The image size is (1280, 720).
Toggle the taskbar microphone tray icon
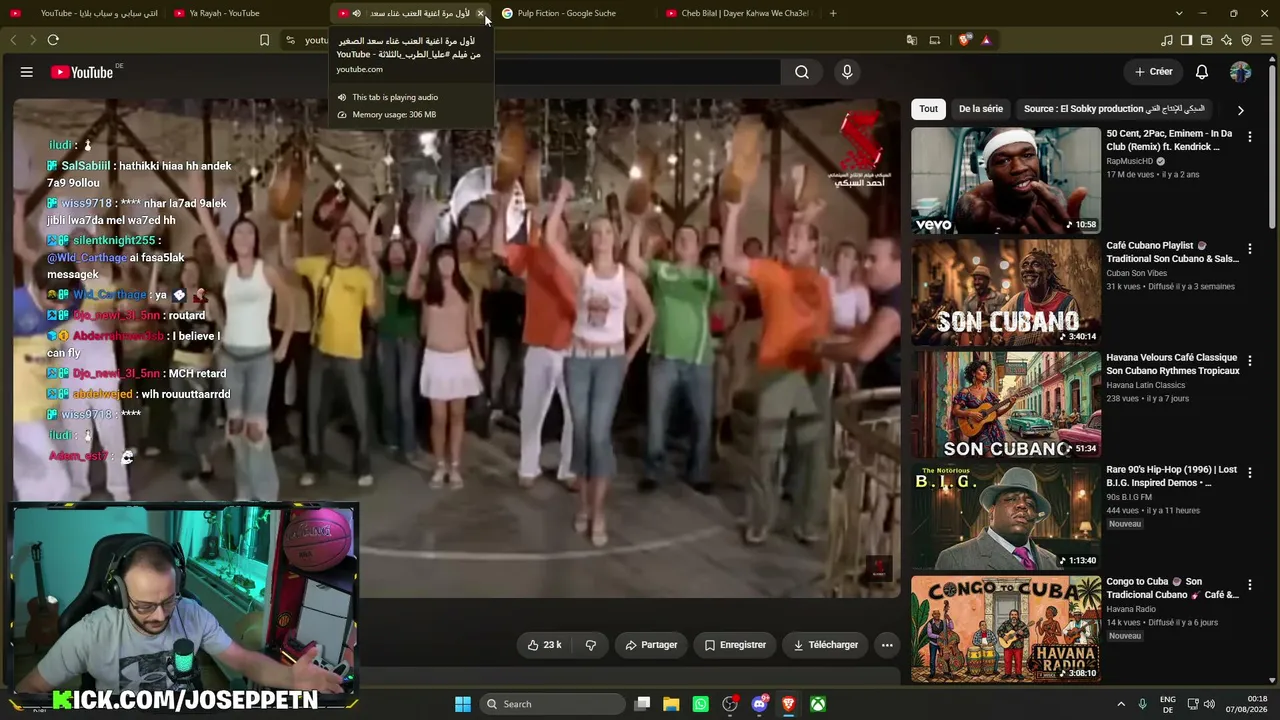point(1142,704)
